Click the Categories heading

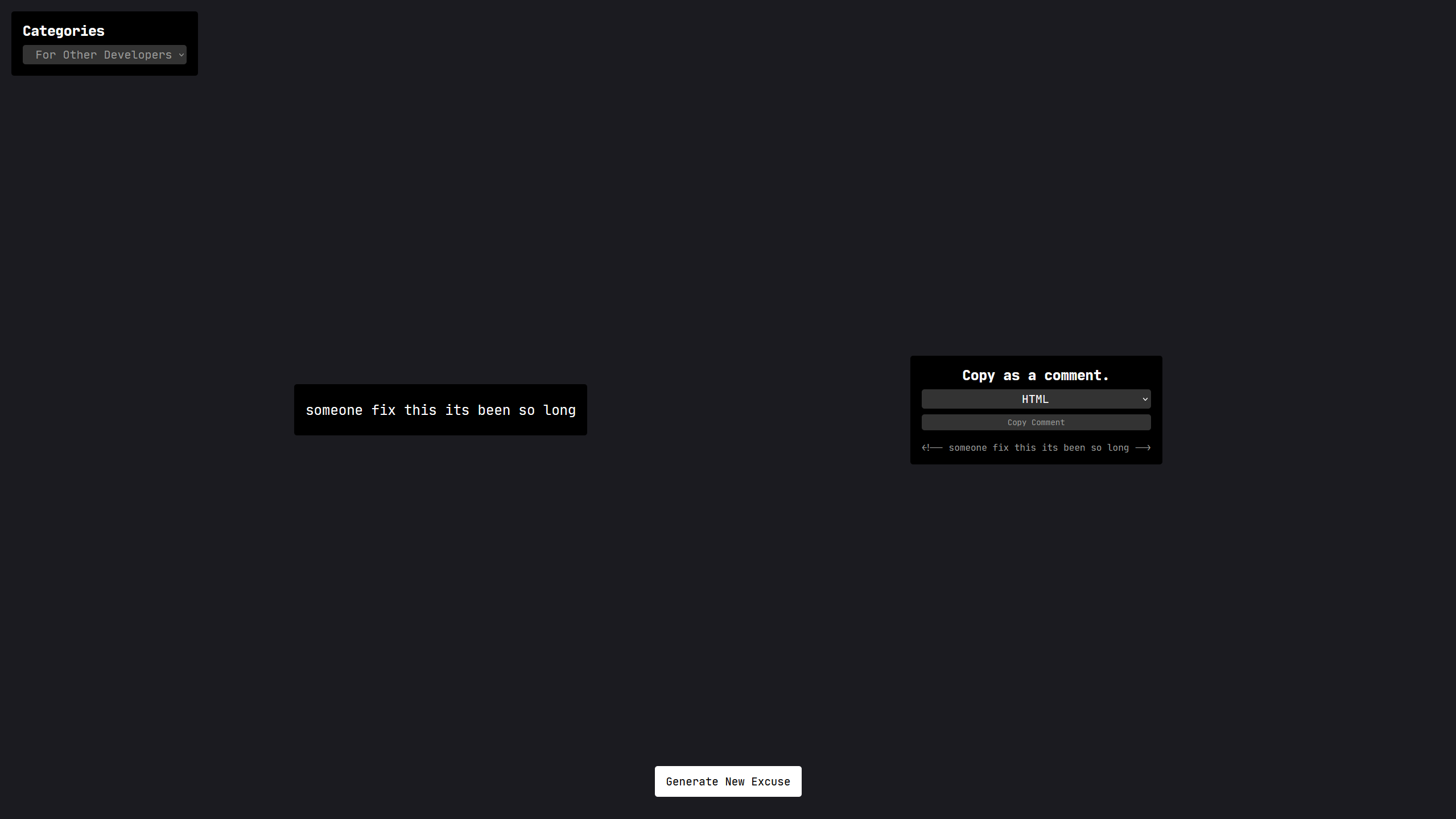coord(64,31)
